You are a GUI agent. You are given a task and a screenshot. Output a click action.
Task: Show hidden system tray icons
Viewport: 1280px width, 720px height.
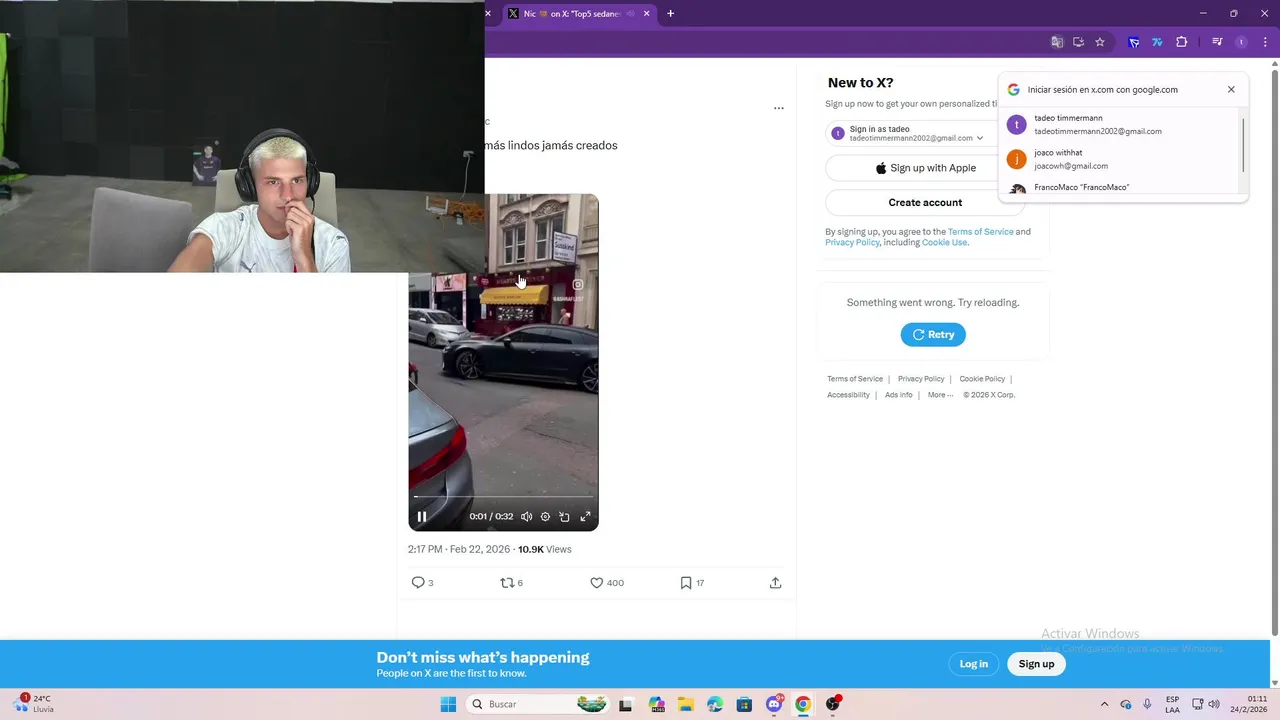tap(1104, 704)
